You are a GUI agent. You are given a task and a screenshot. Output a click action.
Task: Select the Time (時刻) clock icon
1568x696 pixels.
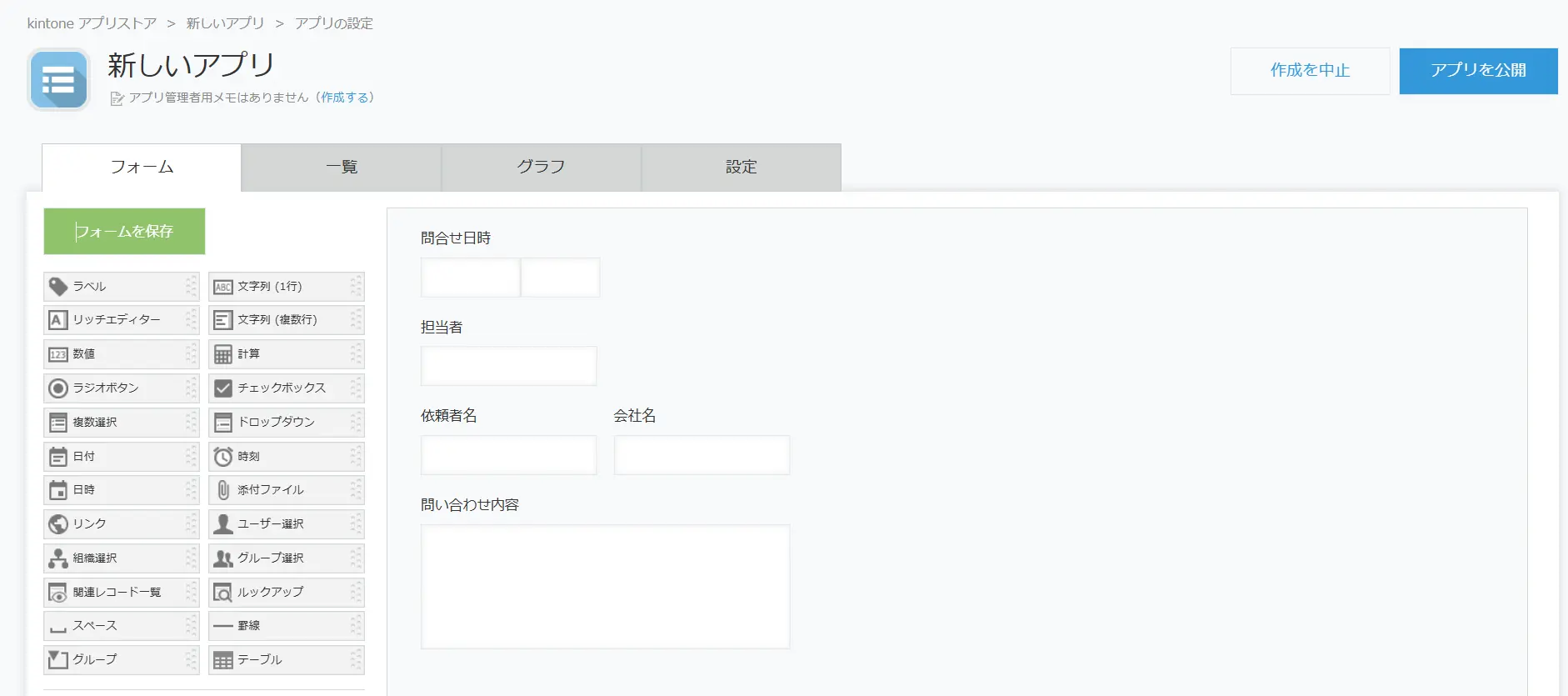click(x=222, y=457)
